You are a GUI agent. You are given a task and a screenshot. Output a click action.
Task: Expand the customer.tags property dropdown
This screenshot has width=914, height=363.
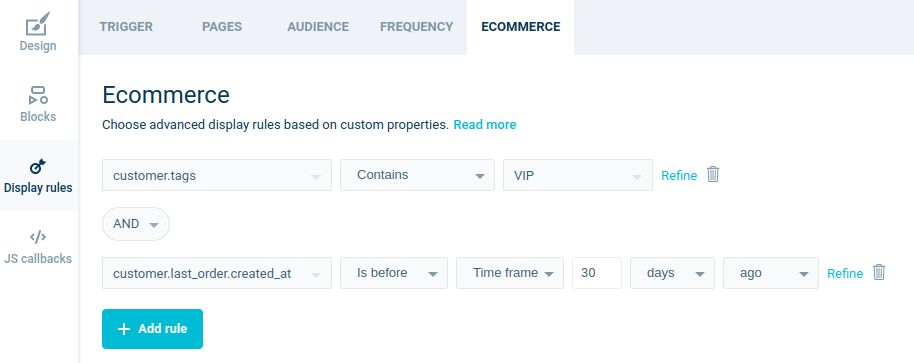pyautogui.click(x=217, y=175)
